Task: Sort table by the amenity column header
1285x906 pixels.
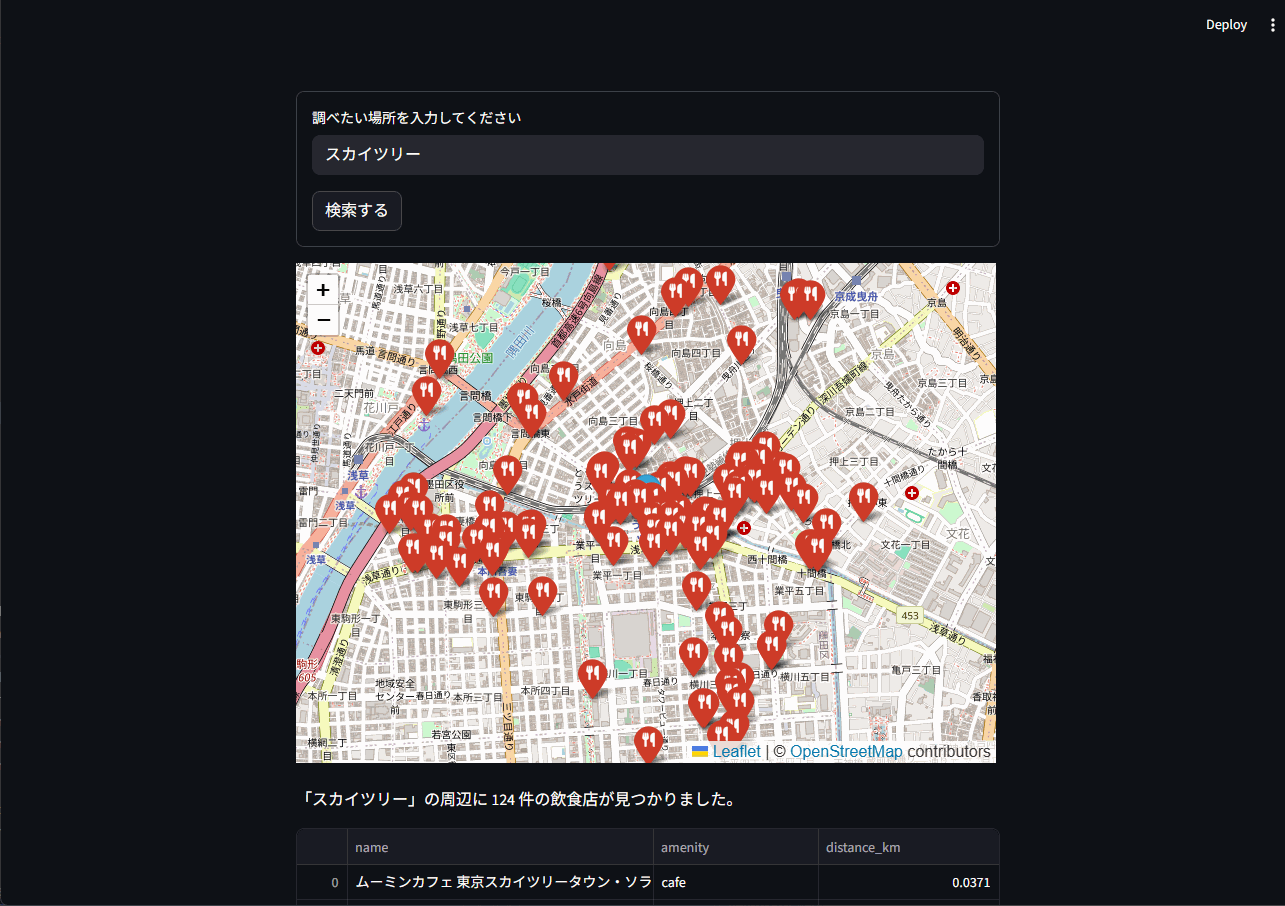Action: click(x=736, y=847)
